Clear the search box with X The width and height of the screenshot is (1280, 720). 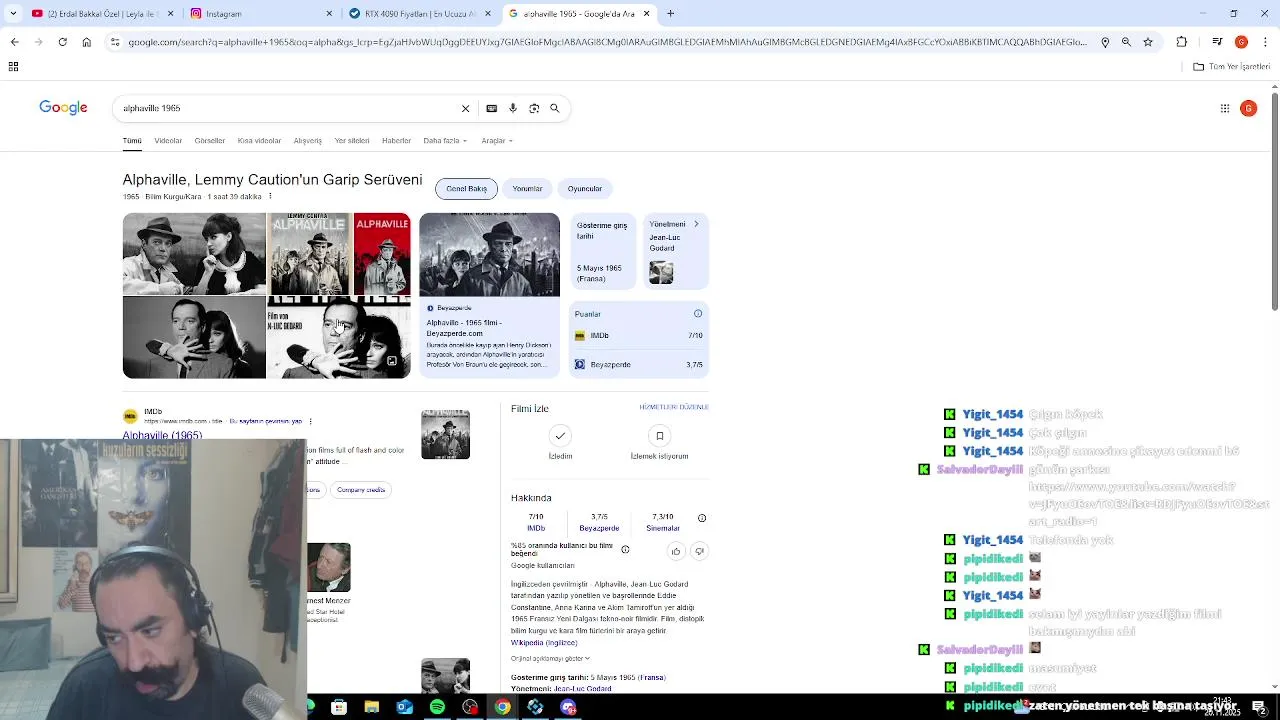coord(465,108)
